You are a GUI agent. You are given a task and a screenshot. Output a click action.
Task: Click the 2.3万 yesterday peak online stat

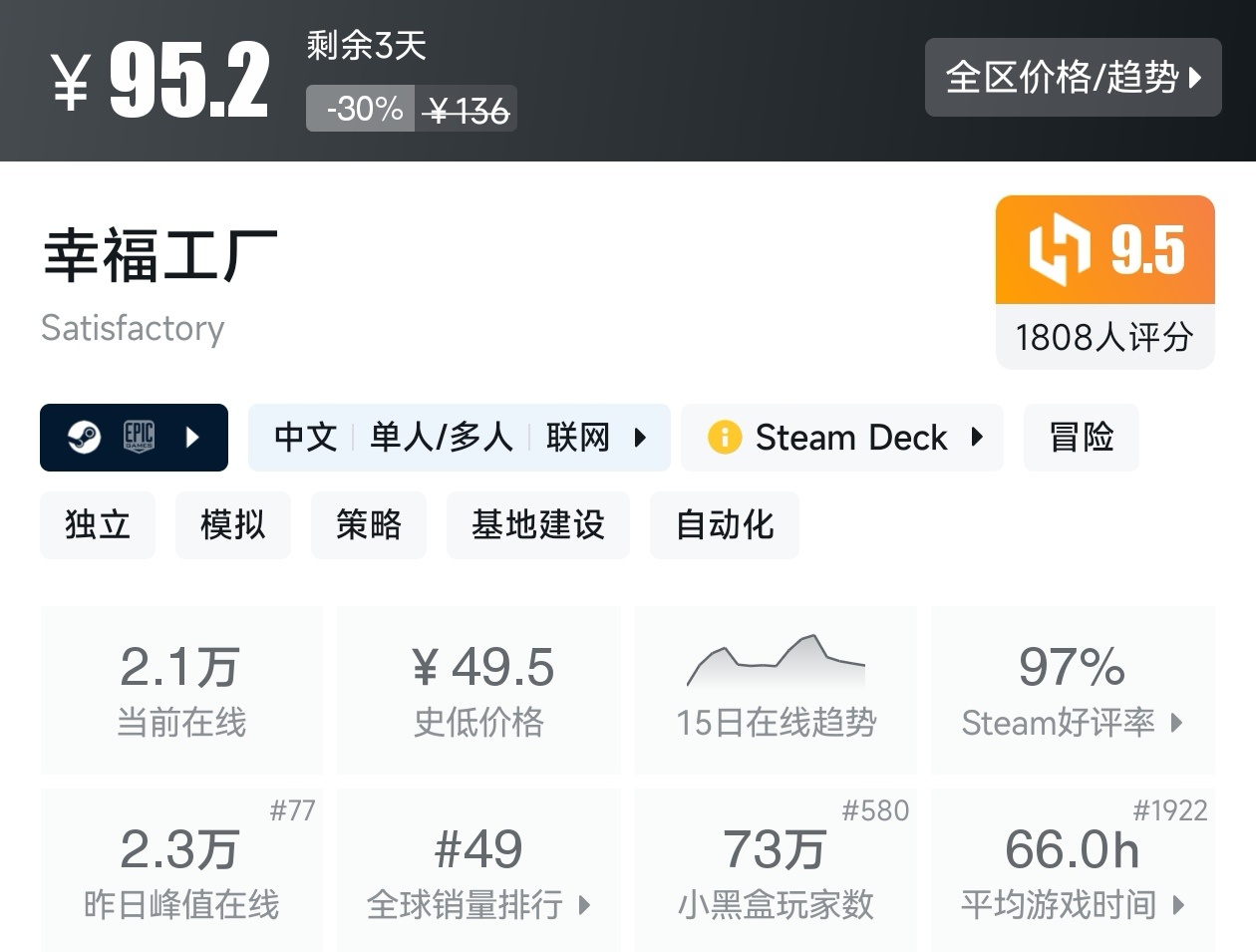tap(180, 849)
